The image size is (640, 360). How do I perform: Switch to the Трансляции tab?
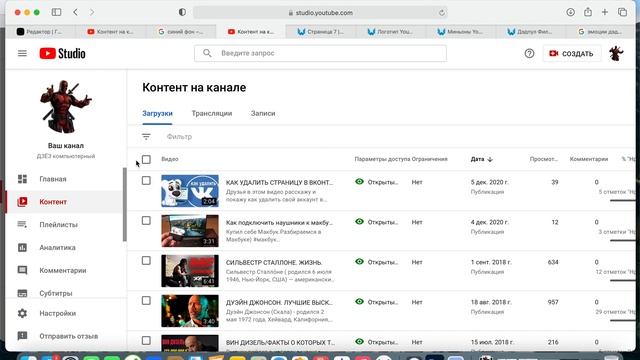pos(212,113)
